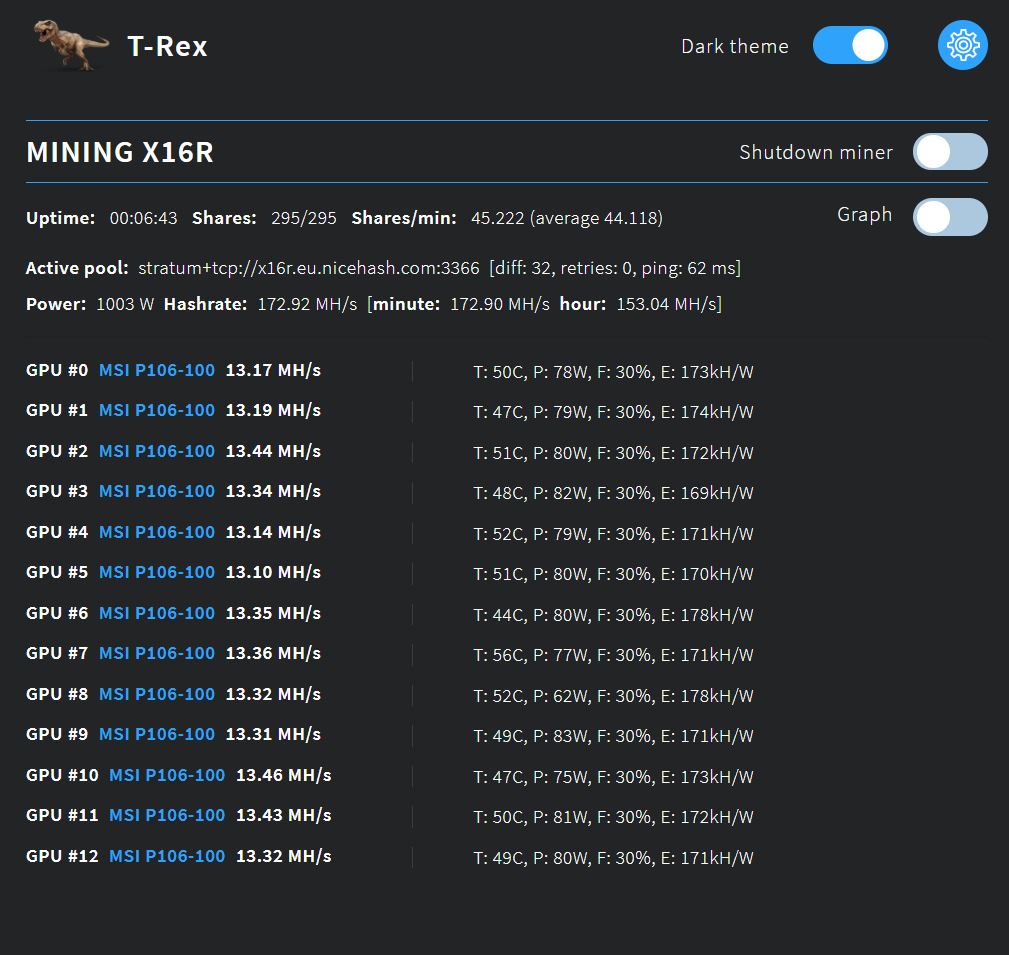Click GPU #6 hashrate 13.35 MH/s
This screenshot has height=955, width=1009.
[273, 614]
